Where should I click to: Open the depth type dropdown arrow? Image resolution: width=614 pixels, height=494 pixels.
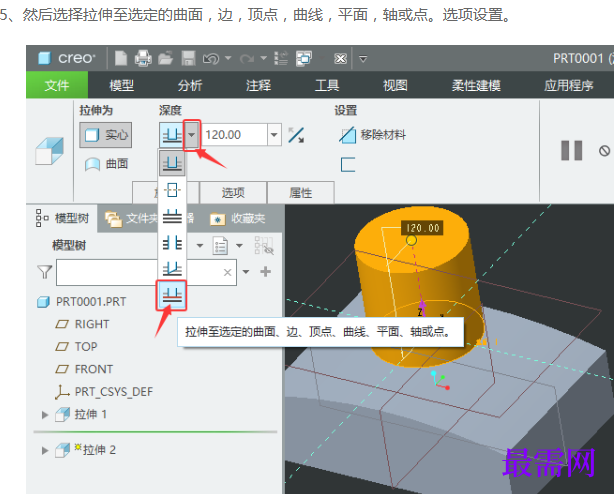(191, 135)
